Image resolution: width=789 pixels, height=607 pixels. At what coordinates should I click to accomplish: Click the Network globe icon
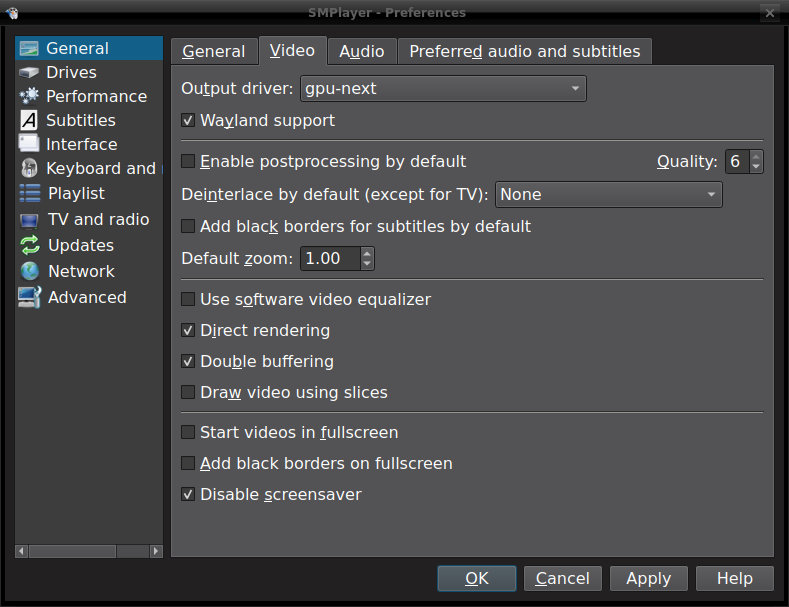tap(30, 271)
